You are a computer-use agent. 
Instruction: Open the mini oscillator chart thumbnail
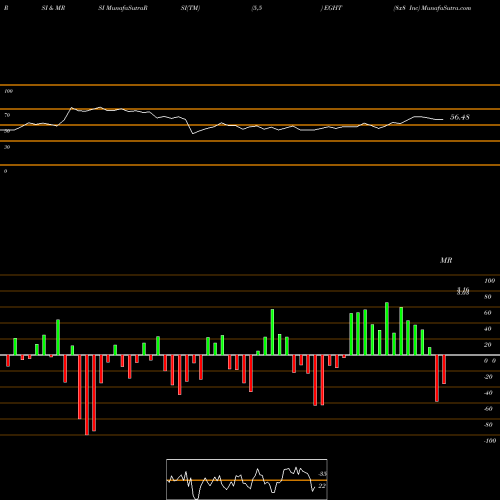point(247,479)
